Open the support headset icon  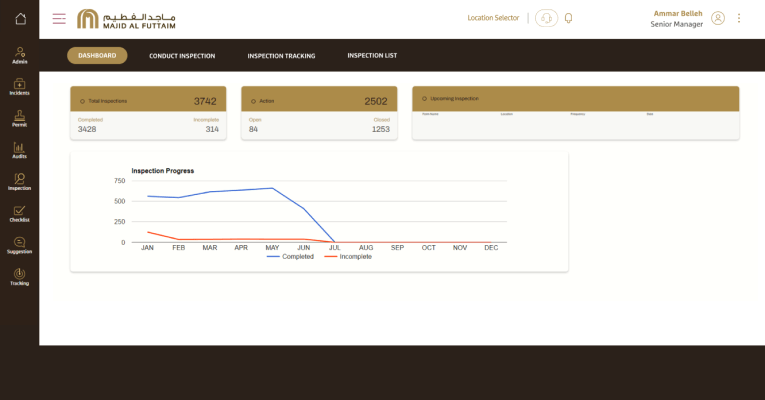(546, 18)
